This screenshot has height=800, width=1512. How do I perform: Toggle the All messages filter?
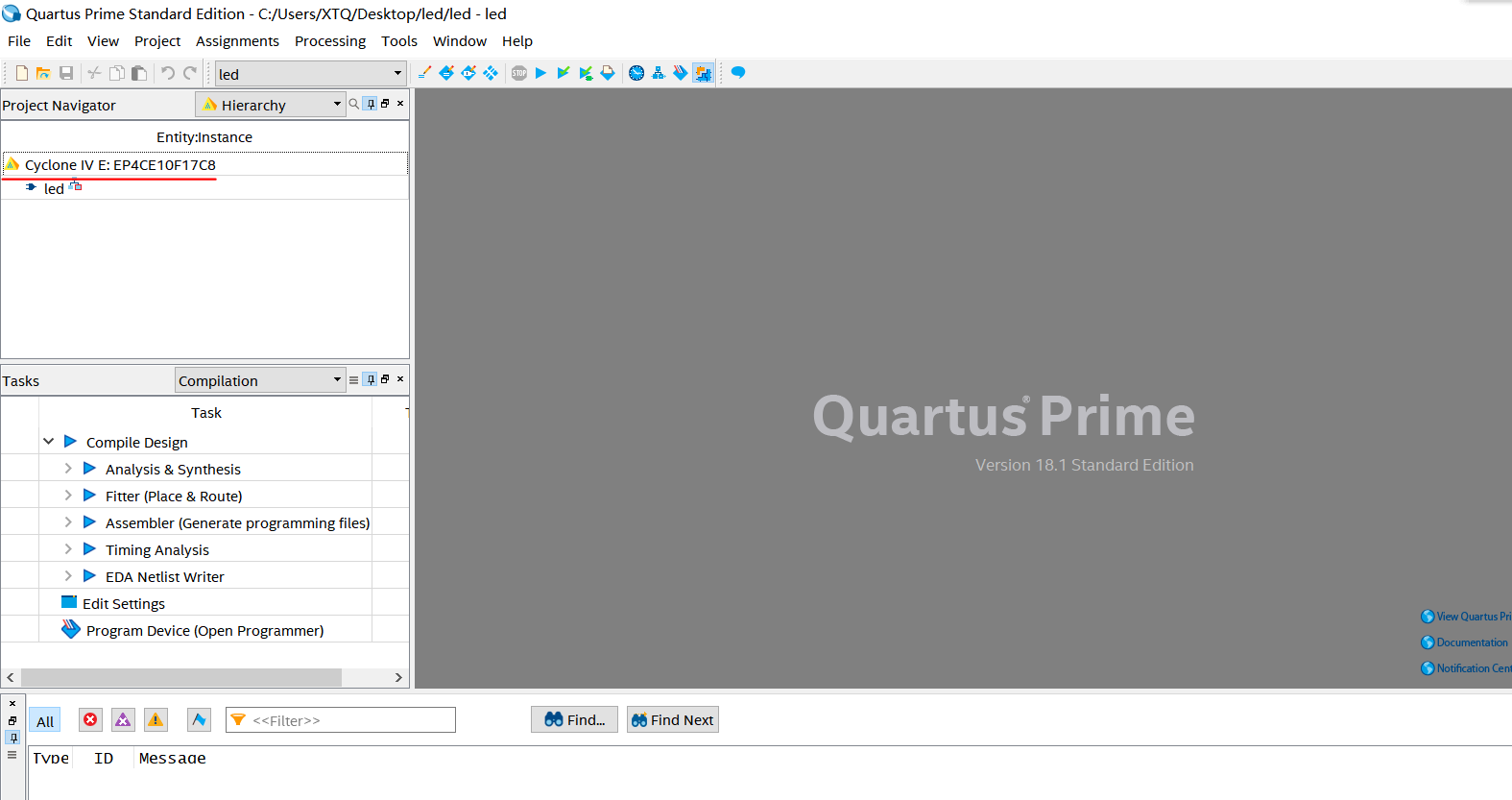click(45, 721)
